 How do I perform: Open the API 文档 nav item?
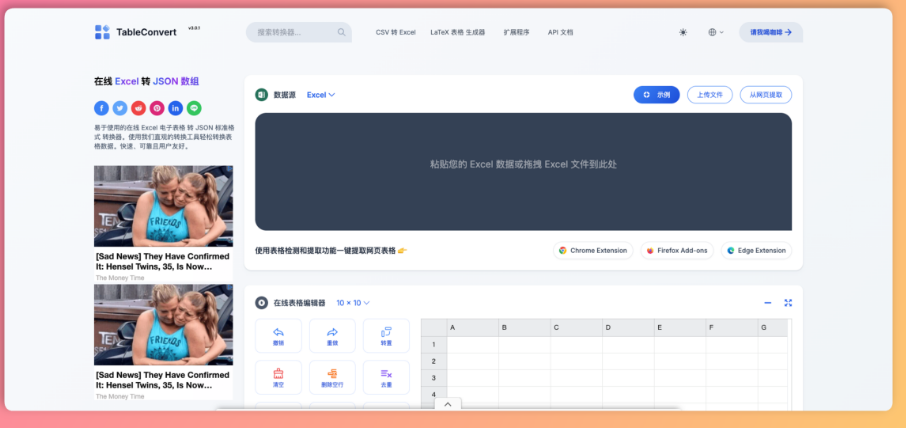560,32
